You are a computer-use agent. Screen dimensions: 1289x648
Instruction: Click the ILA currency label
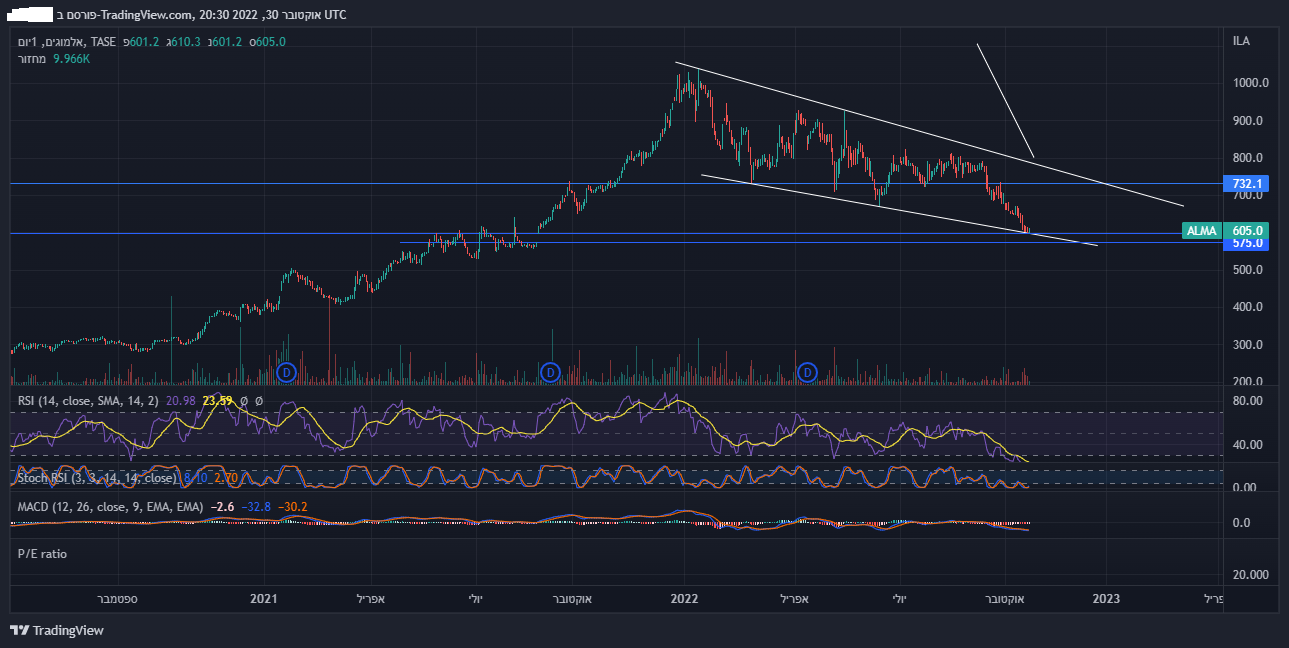[1241, 41]
